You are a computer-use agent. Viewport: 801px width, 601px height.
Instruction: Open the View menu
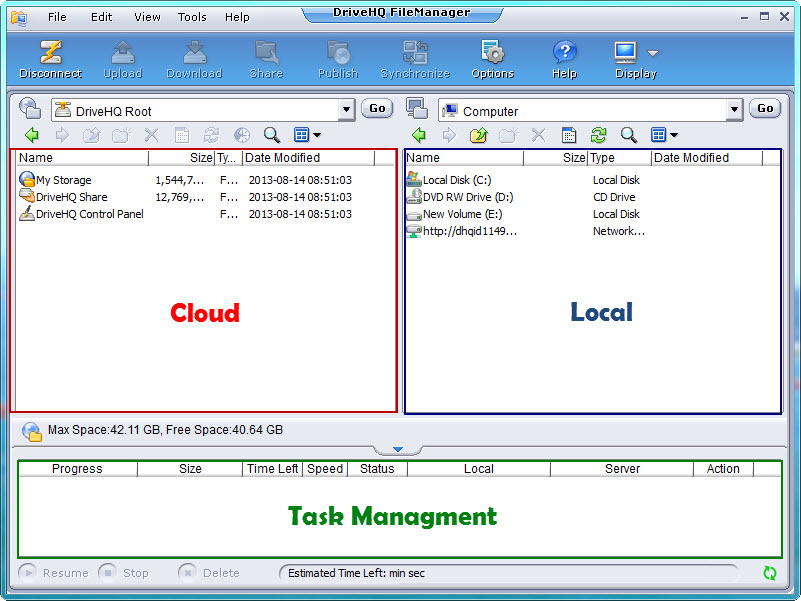tap(147, 17)
